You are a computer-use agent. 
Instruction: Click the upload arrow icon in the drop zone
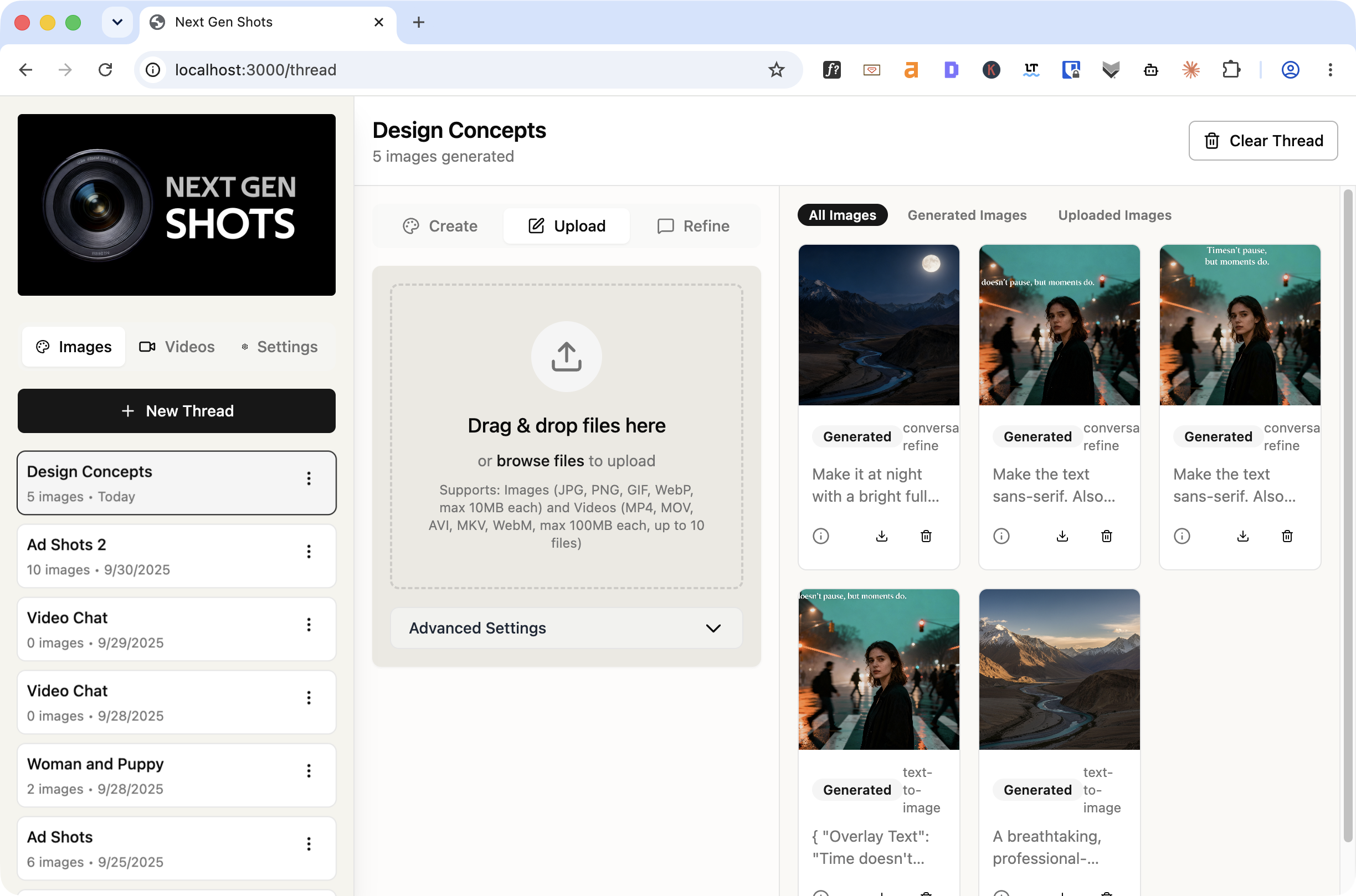click(566, 357)
